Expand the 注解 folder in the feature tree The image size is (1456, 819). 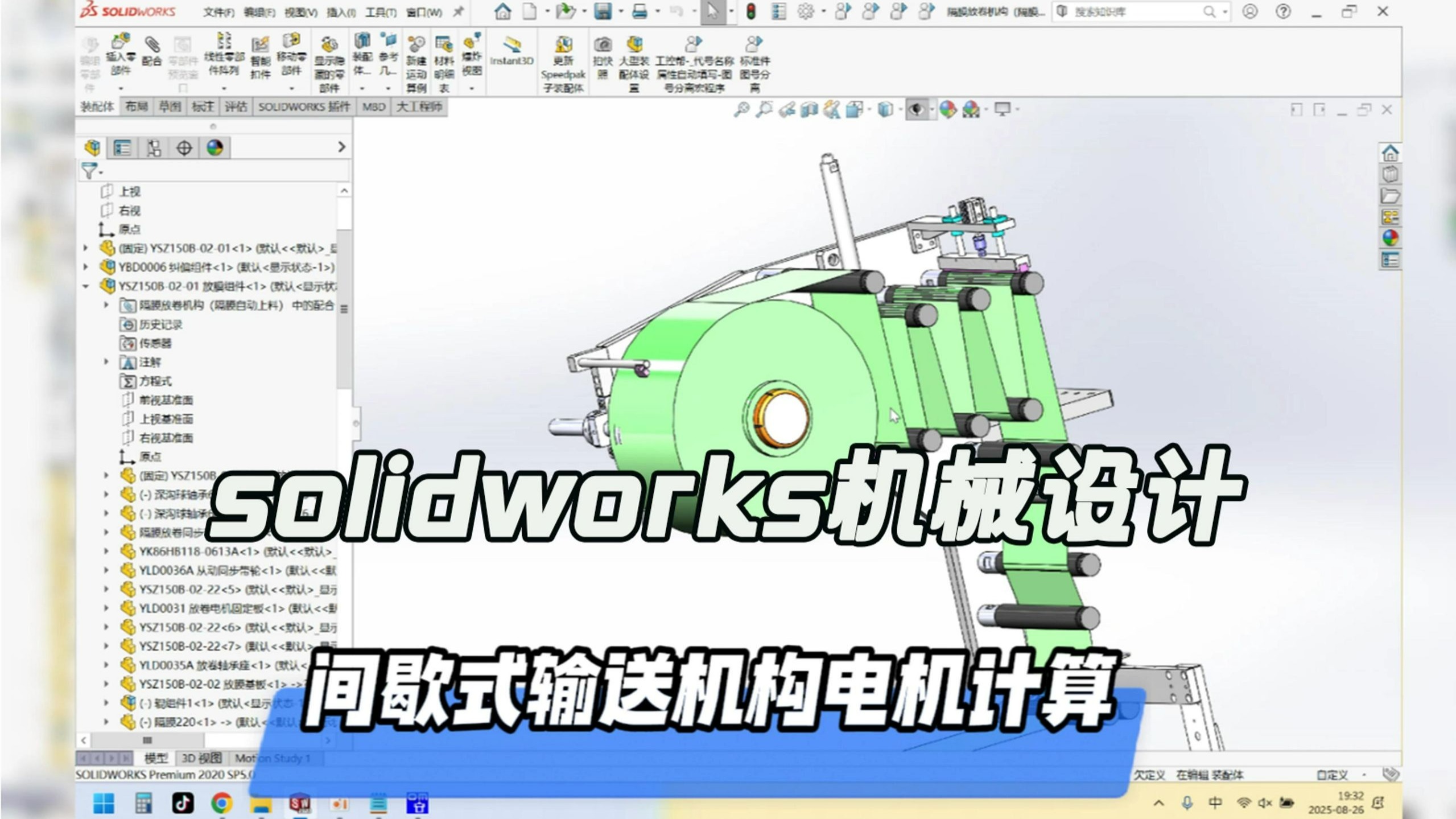(106, 362)
